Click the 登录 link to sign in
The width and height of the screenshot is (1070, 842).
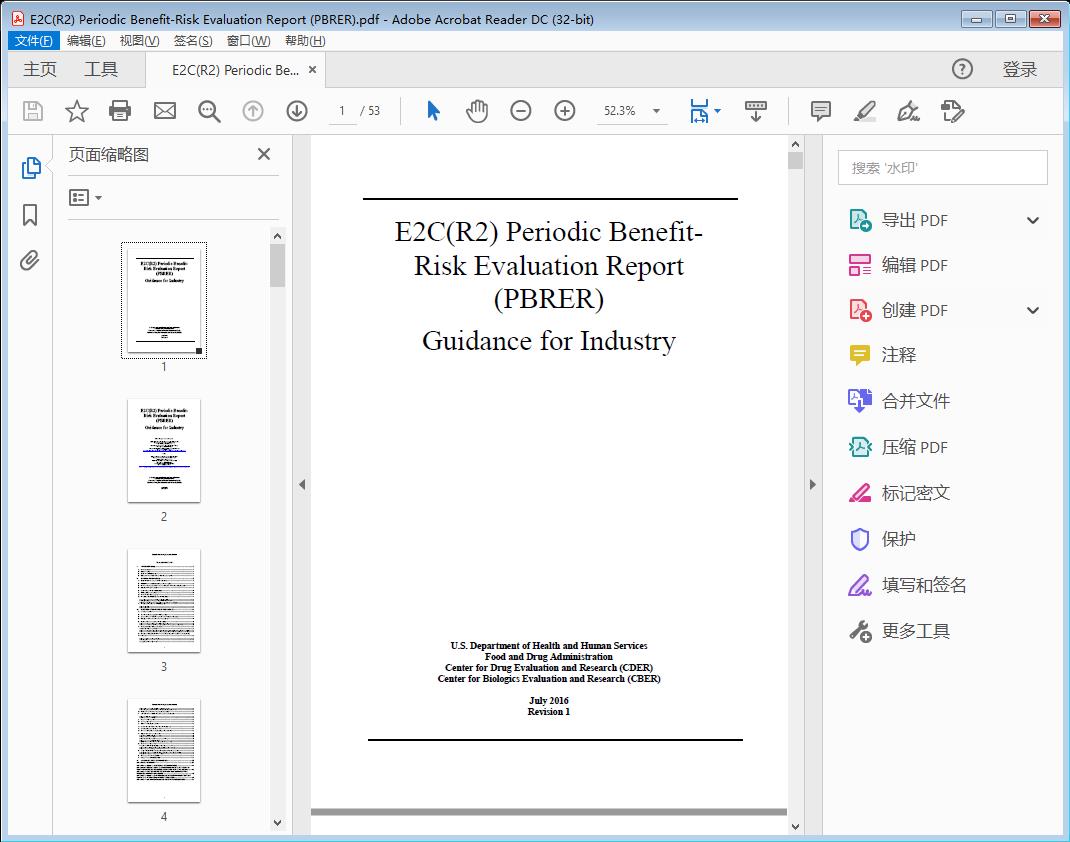click(x=1020, y=69)
